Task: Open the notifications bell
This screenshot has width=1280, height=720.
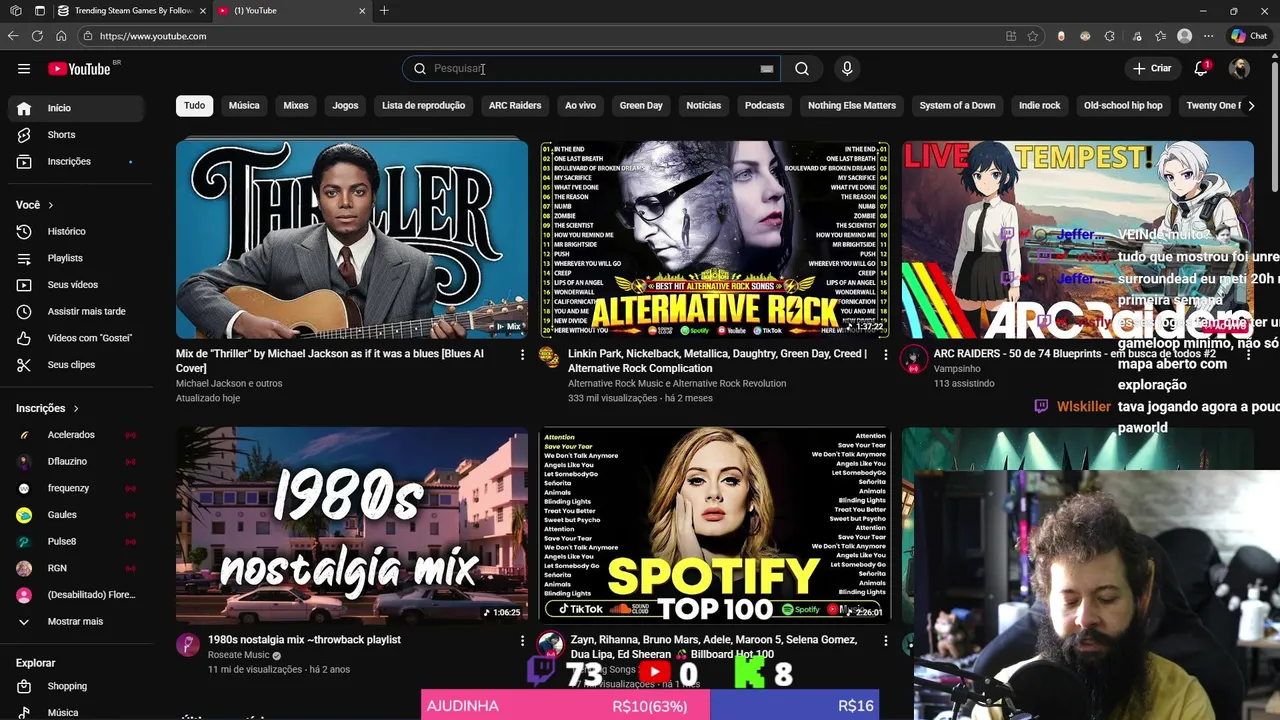Action: click(x=1201, y=68)
